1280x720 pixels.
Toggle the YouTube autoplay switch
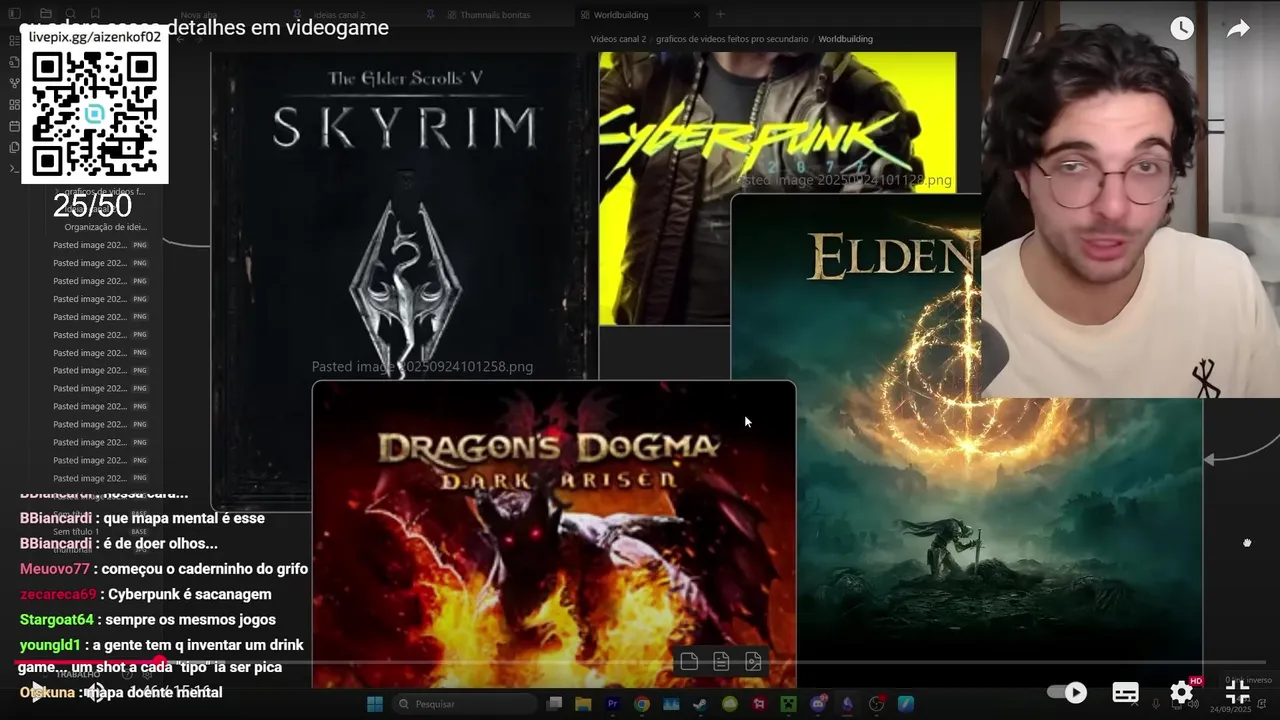tap(1067, 692)
